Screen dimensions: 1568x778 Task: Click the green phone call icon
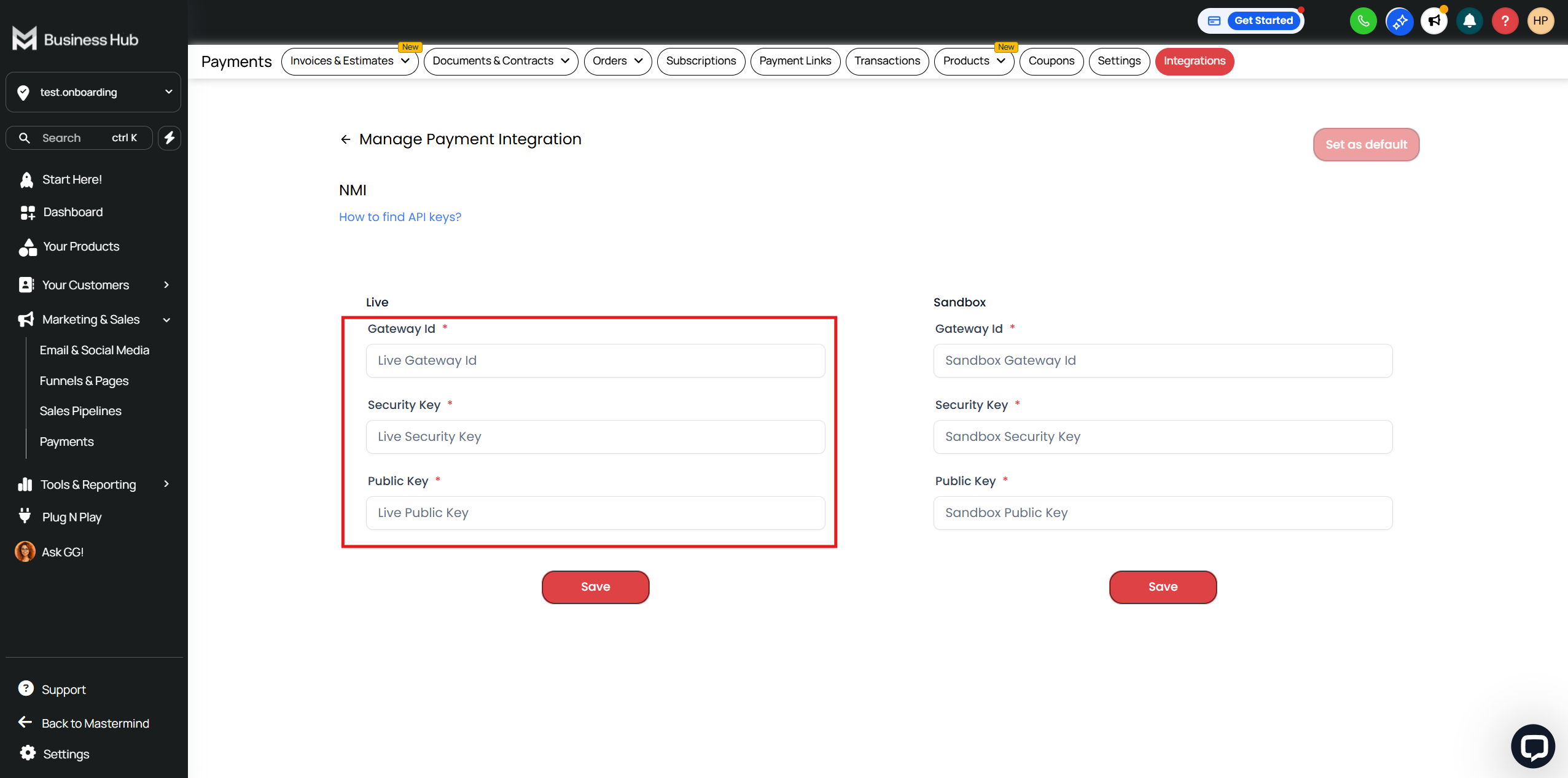(x=1363, y=21)
